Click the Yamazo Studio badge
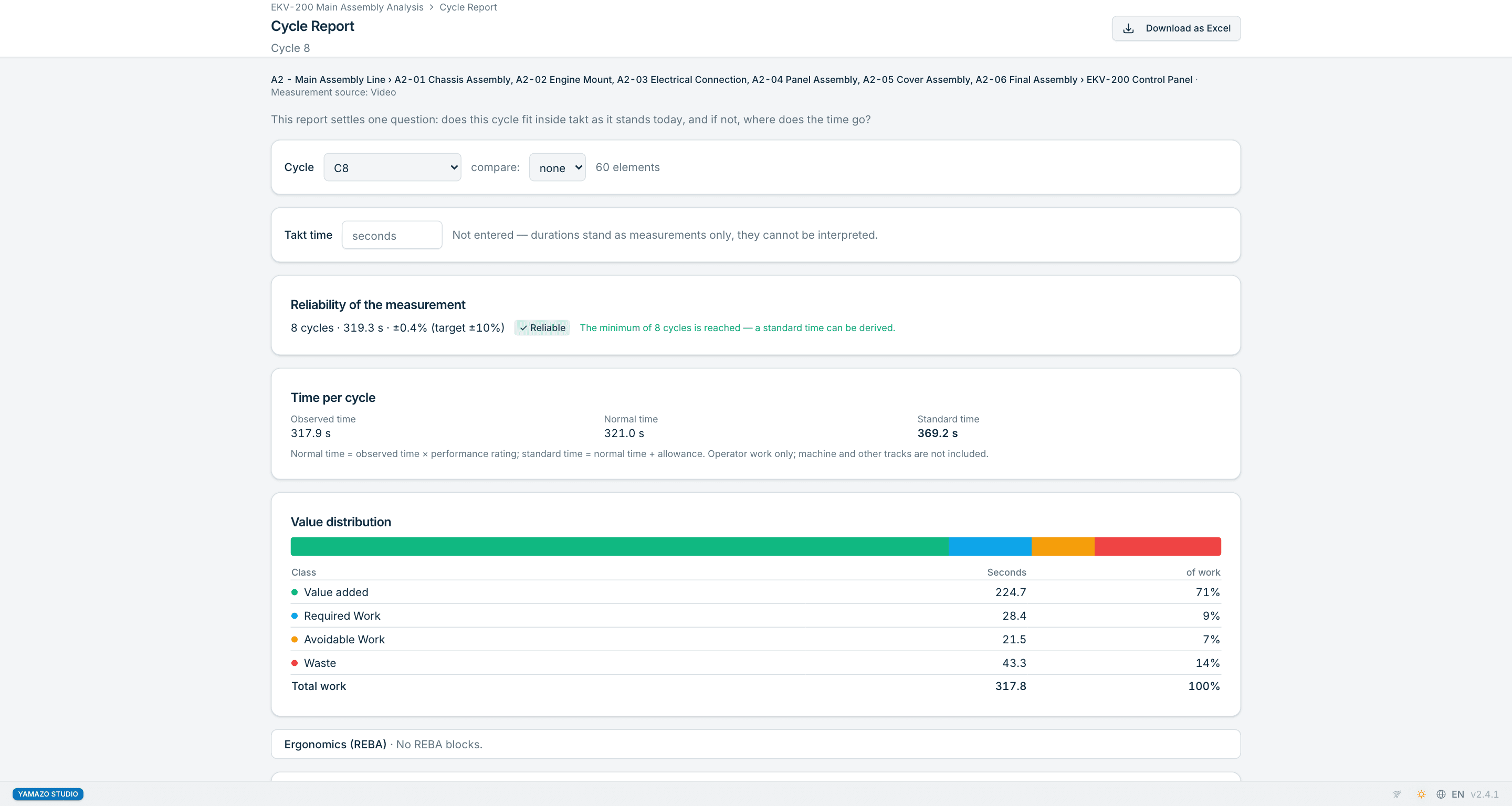 coord(48,794)
